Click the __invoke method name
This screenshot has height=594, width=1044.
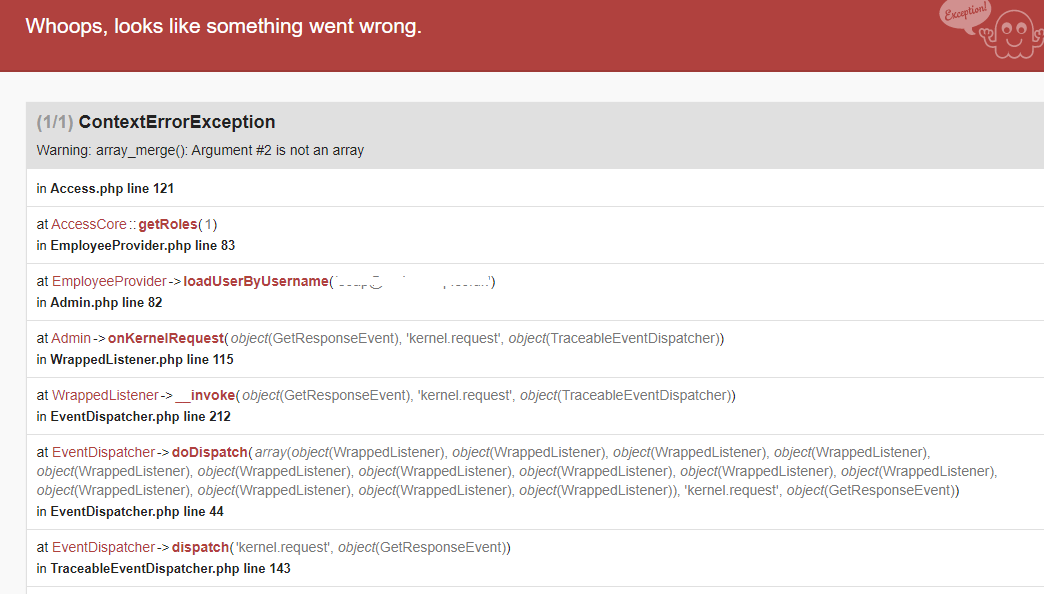208,395
